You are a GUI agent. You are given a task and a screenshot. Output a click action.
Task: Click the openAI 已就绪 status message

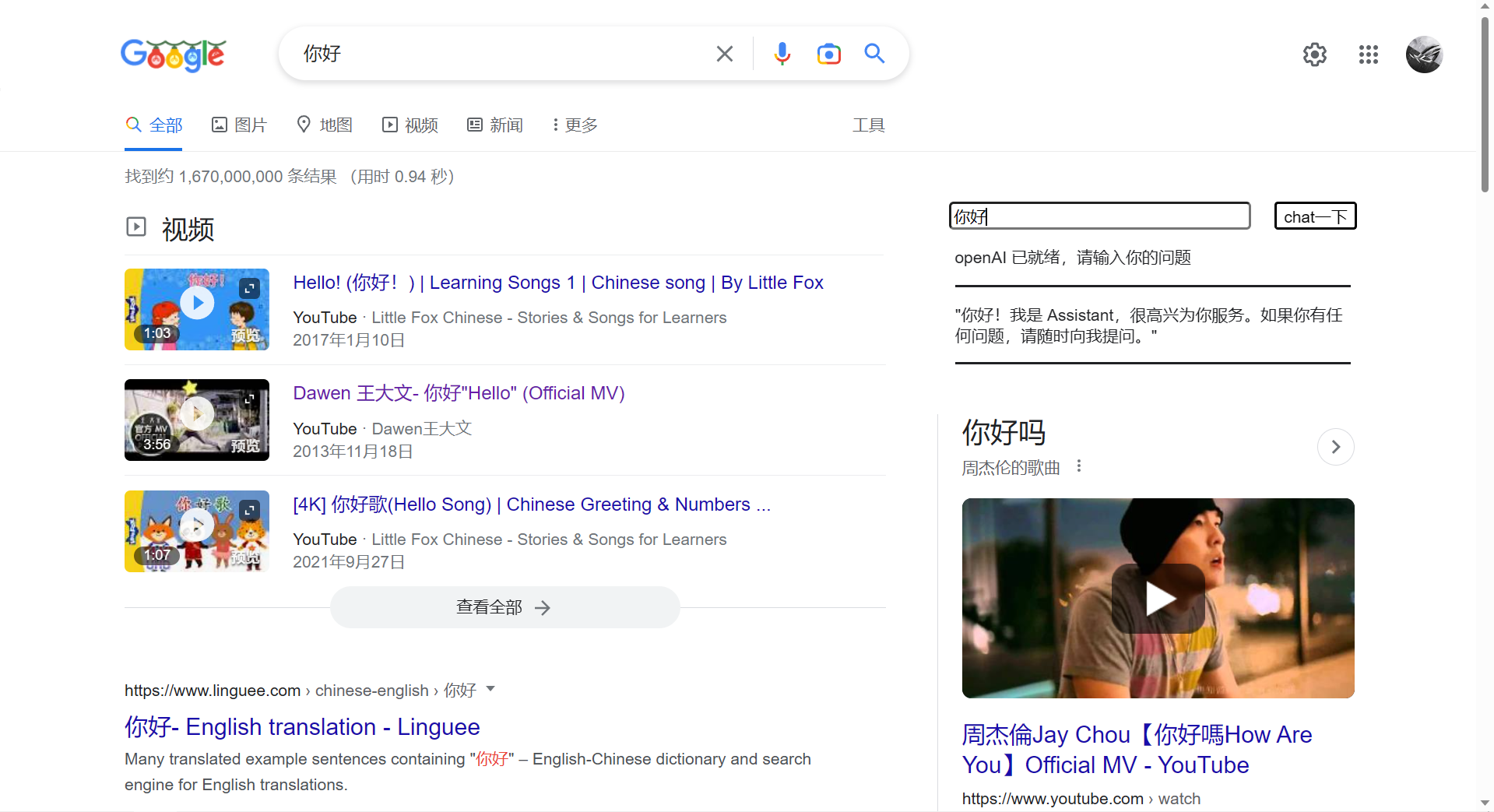click(1073, 258)
